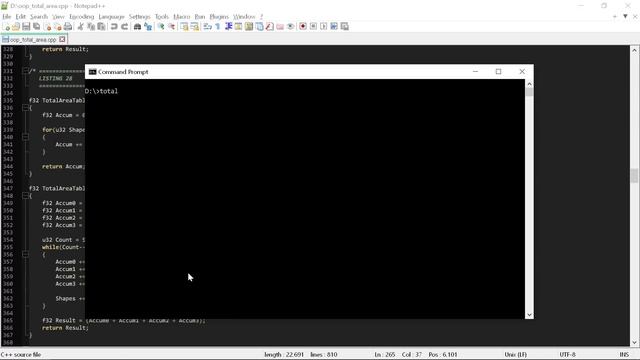Cut selection with scissors icon
The height and width of the screenshot is (360, 640).
point(80,27)
